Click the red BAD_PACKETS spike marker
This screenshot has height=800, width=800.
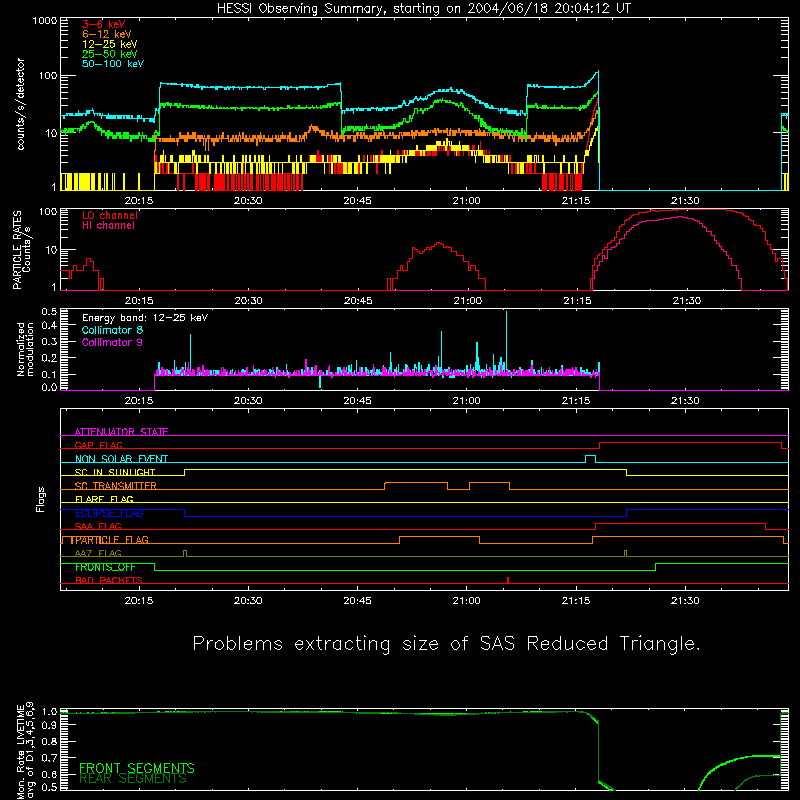pyautogui.click(x=508, y=580)
